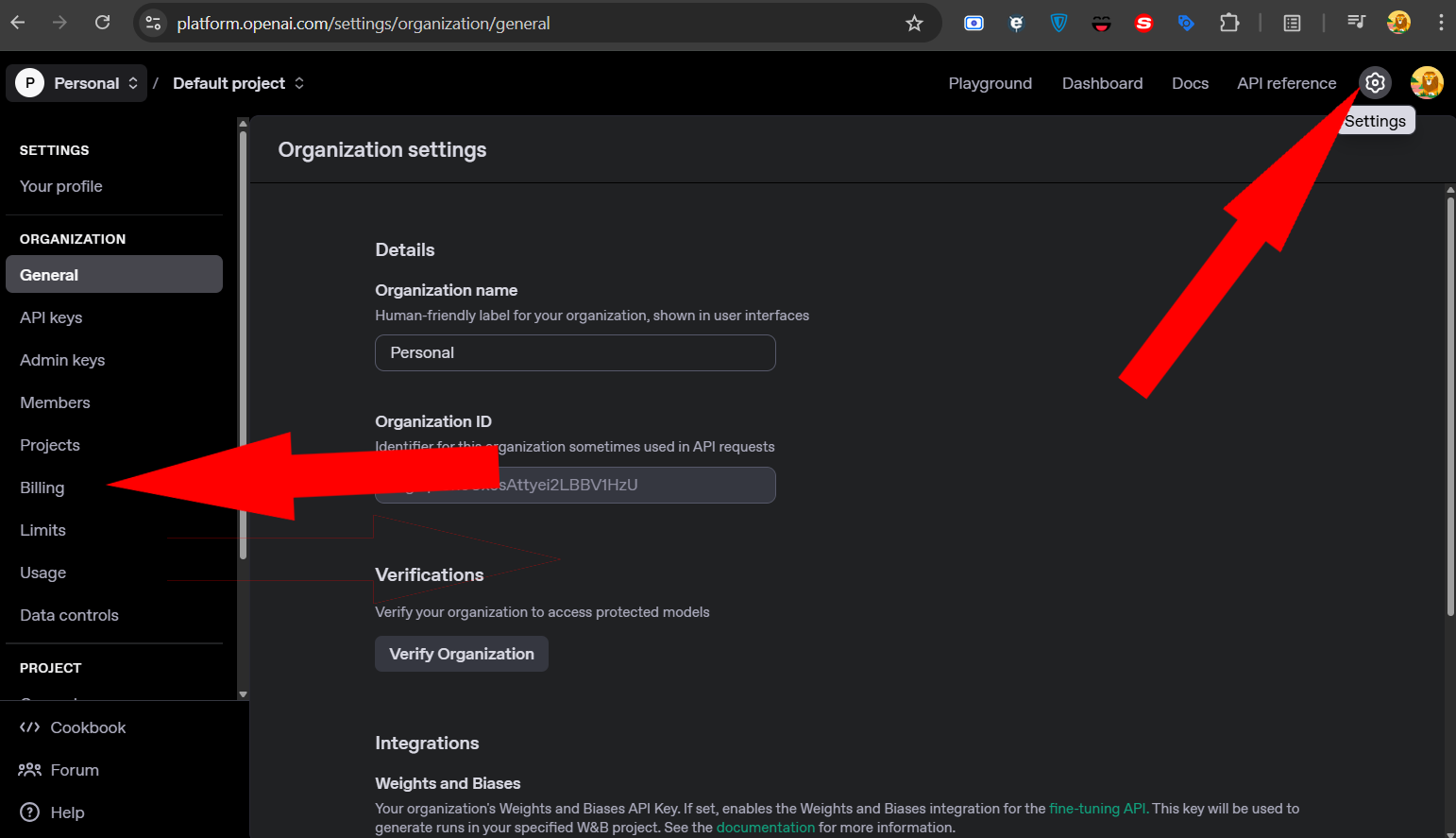Bookmark this page with star icon
1456x838 pixels.
coord(914,24)
